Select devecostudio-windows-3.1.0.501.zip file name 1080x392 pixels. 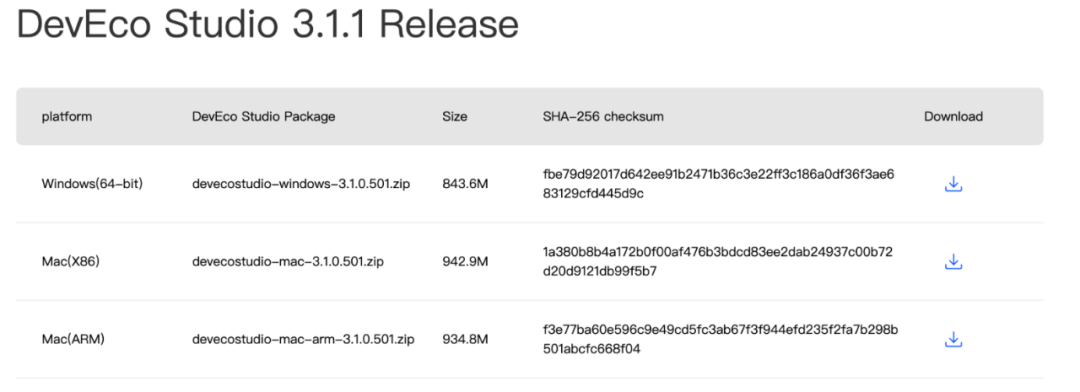(302, 184)
